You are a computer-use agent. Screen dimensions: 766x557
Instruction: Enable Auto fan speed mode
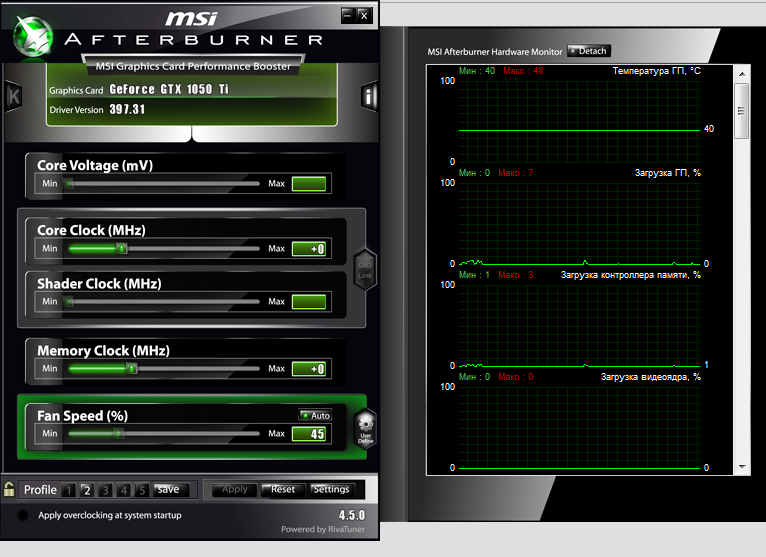point(316,415)
